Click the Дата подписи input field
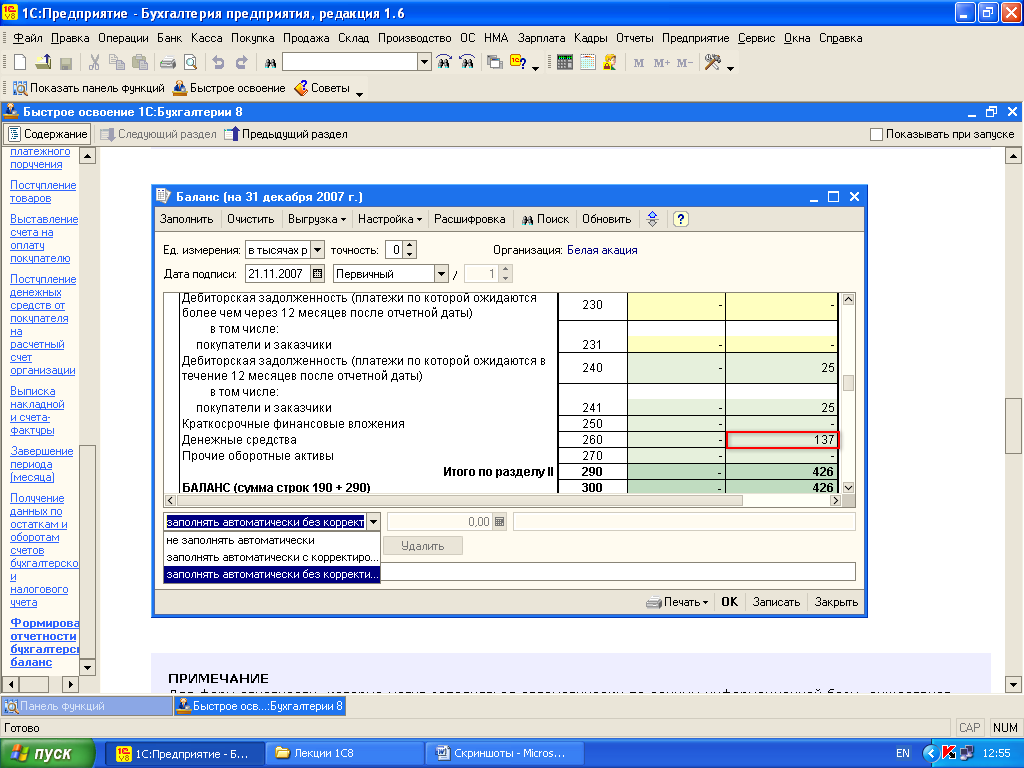Screen dimensions: 1024x768 coord(278,274)
